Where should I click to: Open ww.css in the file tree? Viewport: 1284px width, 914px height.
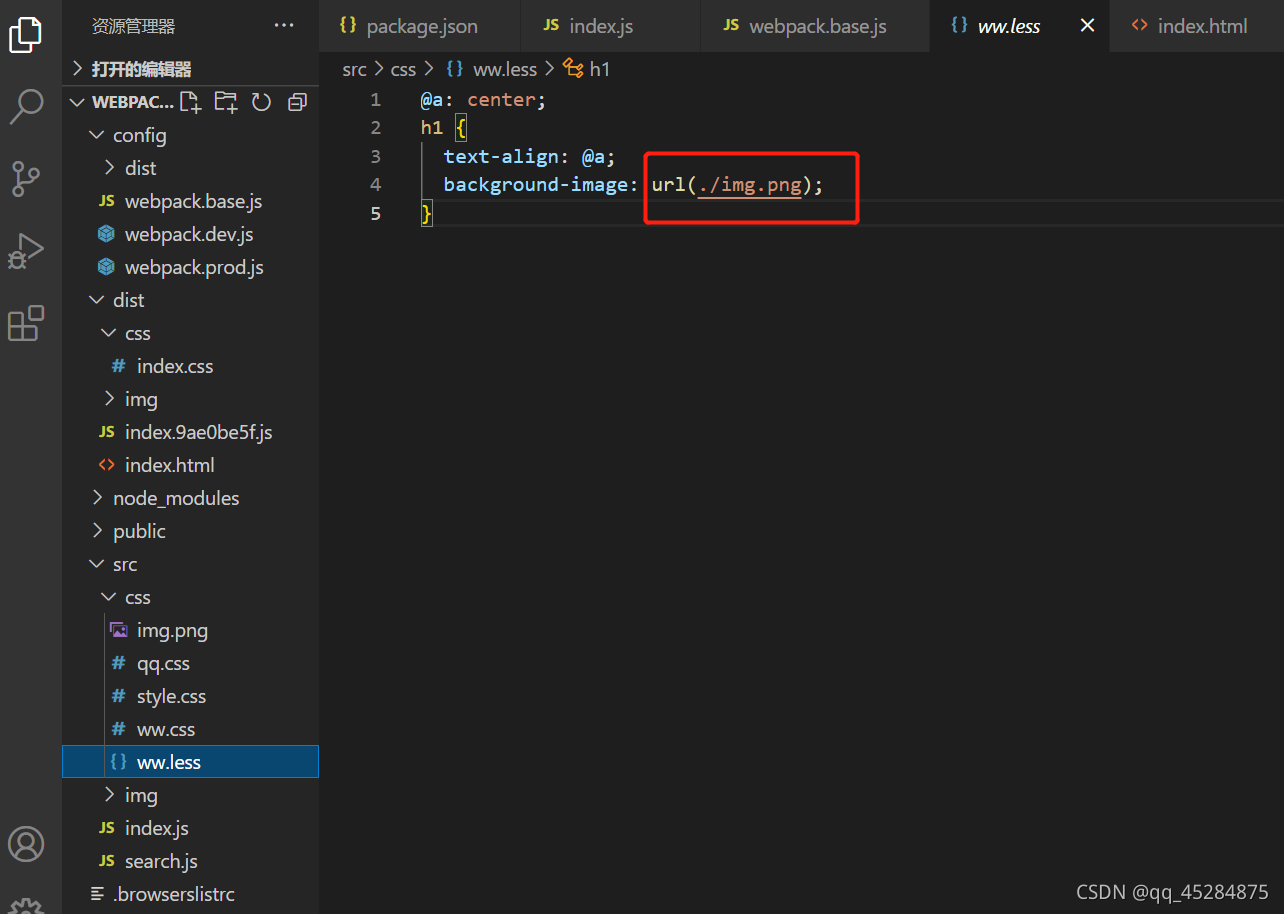190,729
